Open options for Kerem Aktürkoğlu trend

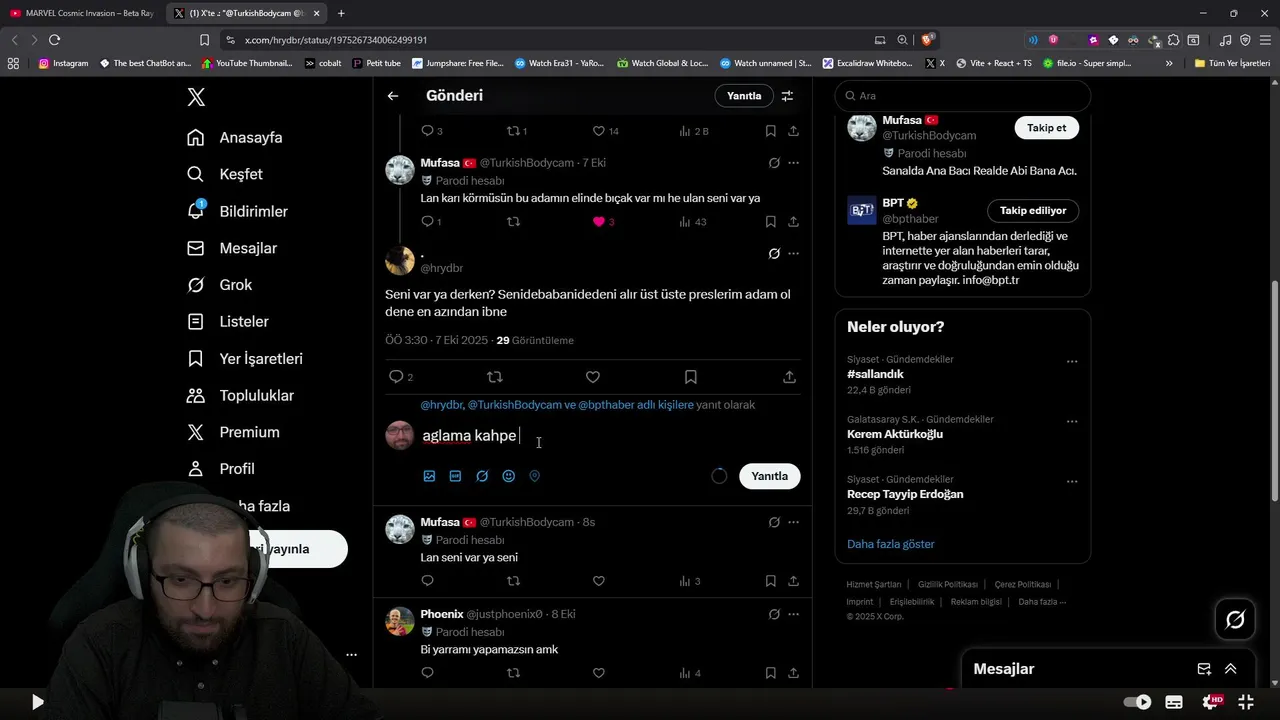(x=1072, y=422)
